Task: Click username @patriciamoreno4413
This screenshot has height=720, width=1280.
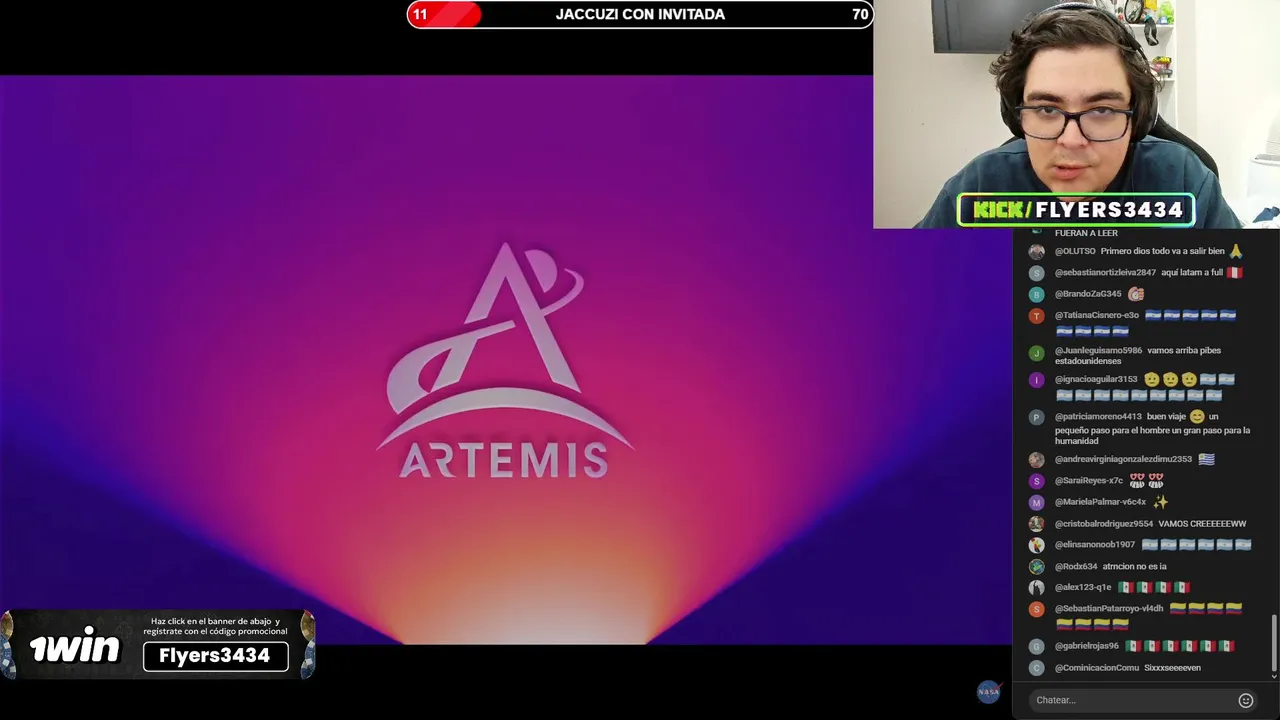Action: coord(1098,417)
